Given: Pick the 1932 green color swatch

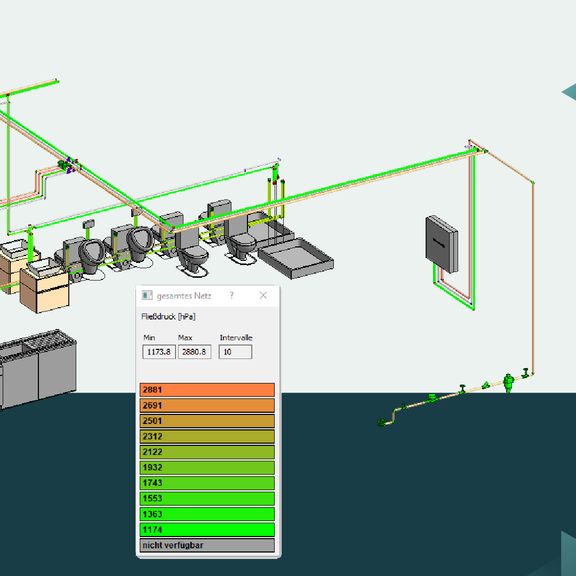Looking at the screenshot, I should point(207,467).
